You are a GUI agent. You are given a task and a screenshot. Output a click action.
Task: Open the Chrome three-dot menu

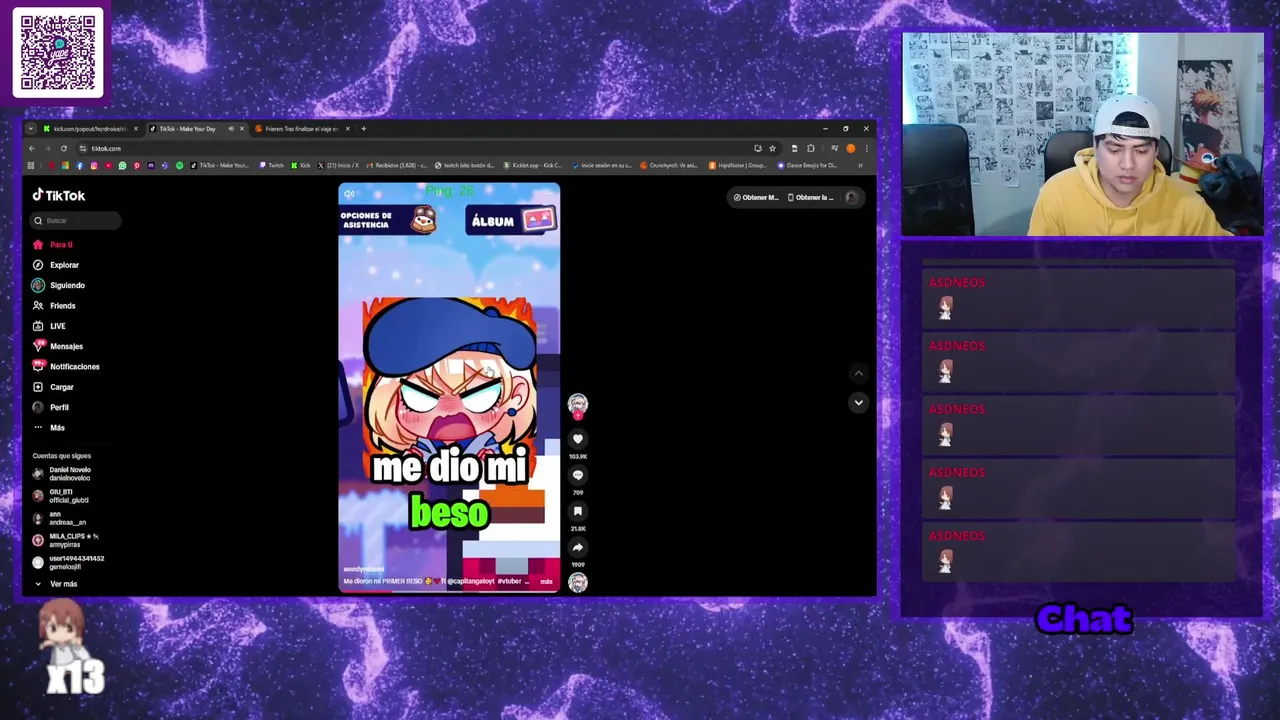tap(866, 148)
